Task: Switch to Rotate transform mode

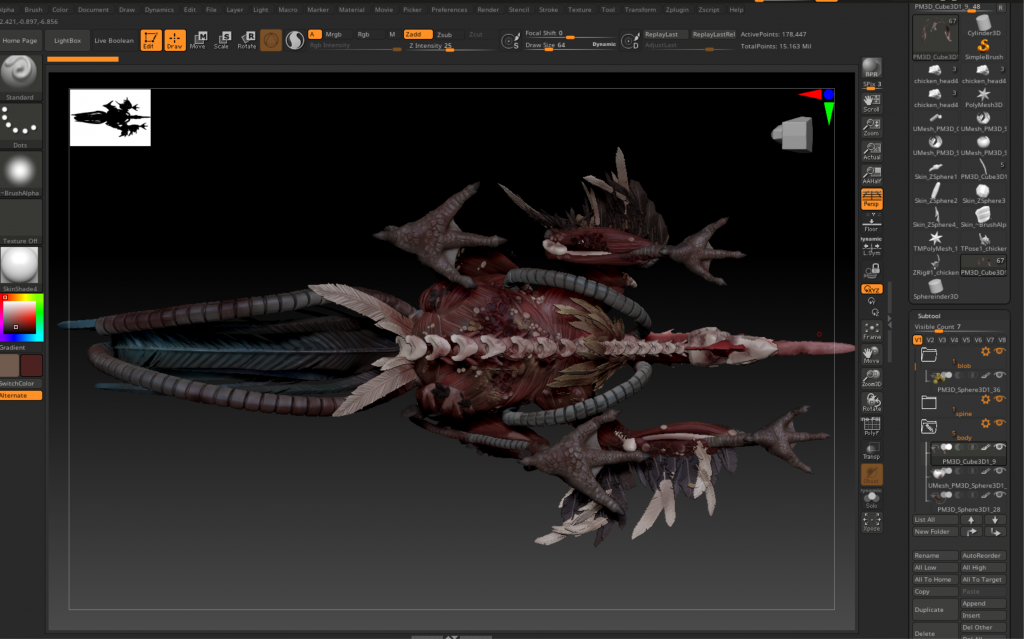Action: 246,40
